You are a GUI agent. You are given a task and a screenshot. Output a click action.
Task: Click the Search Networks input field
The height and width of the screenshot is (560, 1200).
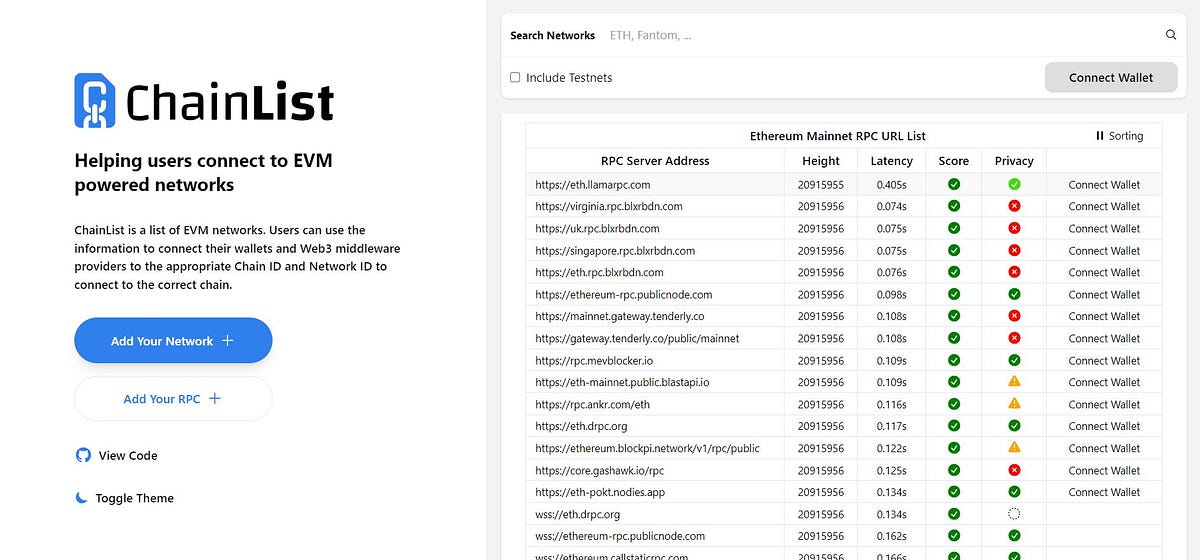click(880, 35)
